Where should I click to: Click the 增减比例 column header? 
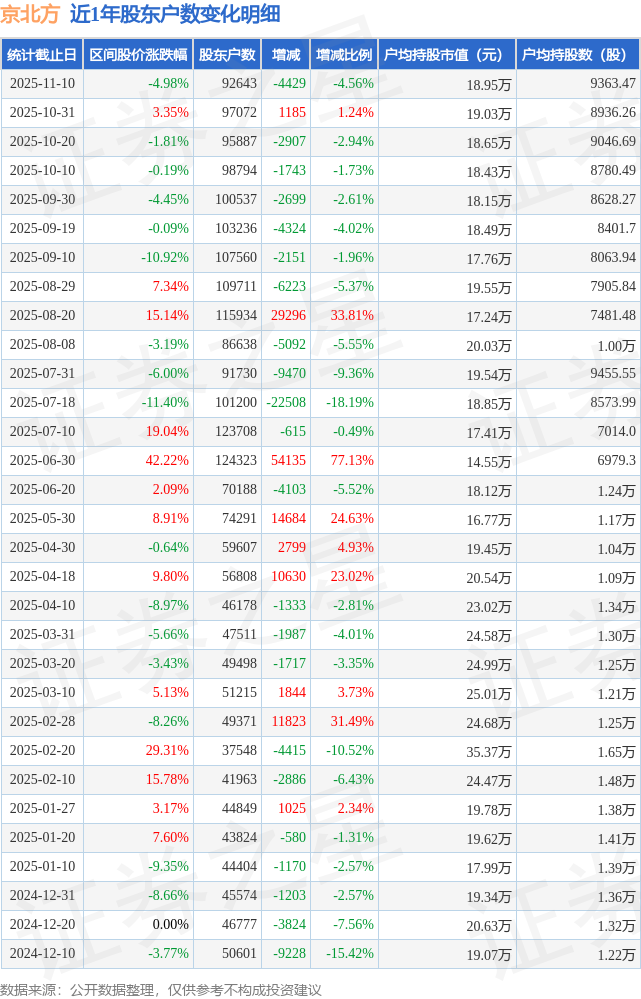343,55
